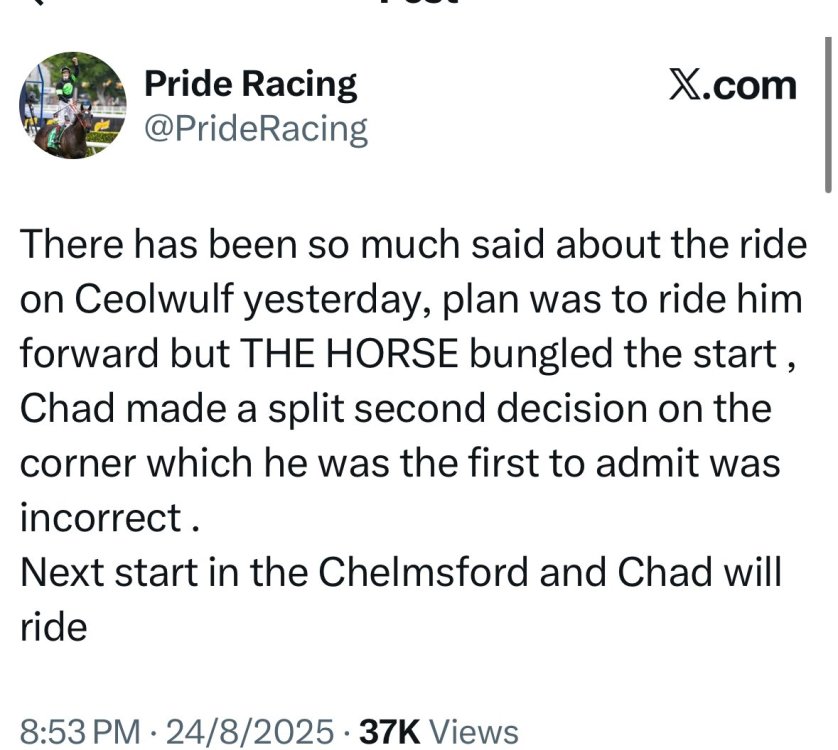Click the last word "ride" of the post
838x750 pixels.
pyautogui.click(x=55, y=628)
